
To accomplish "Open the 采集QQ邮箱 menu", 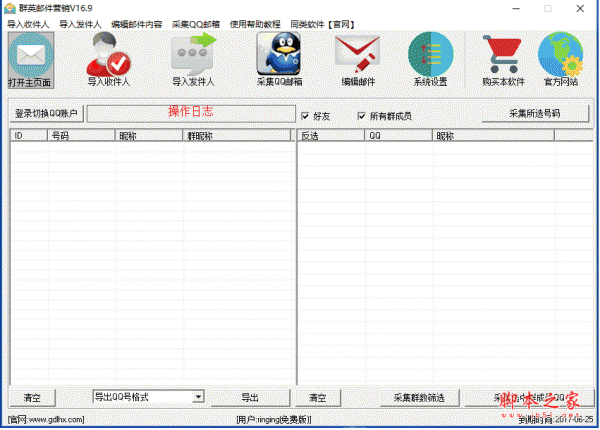I will click(x=196, y=24).
